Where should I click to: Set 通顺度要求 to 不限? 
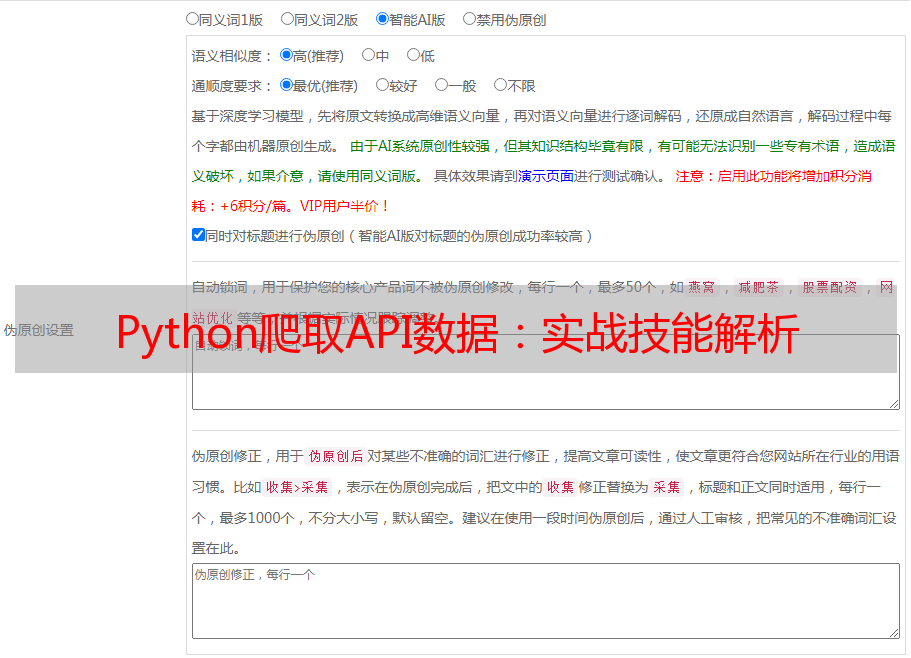pyautogui.click(x=500, y=86)
